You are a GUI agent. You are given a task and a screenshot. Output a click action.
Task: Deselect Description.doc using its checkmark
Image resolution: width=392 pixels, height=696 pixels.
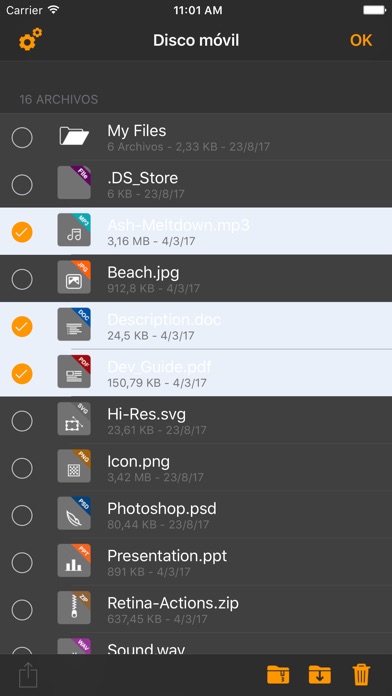coord(22,326)
